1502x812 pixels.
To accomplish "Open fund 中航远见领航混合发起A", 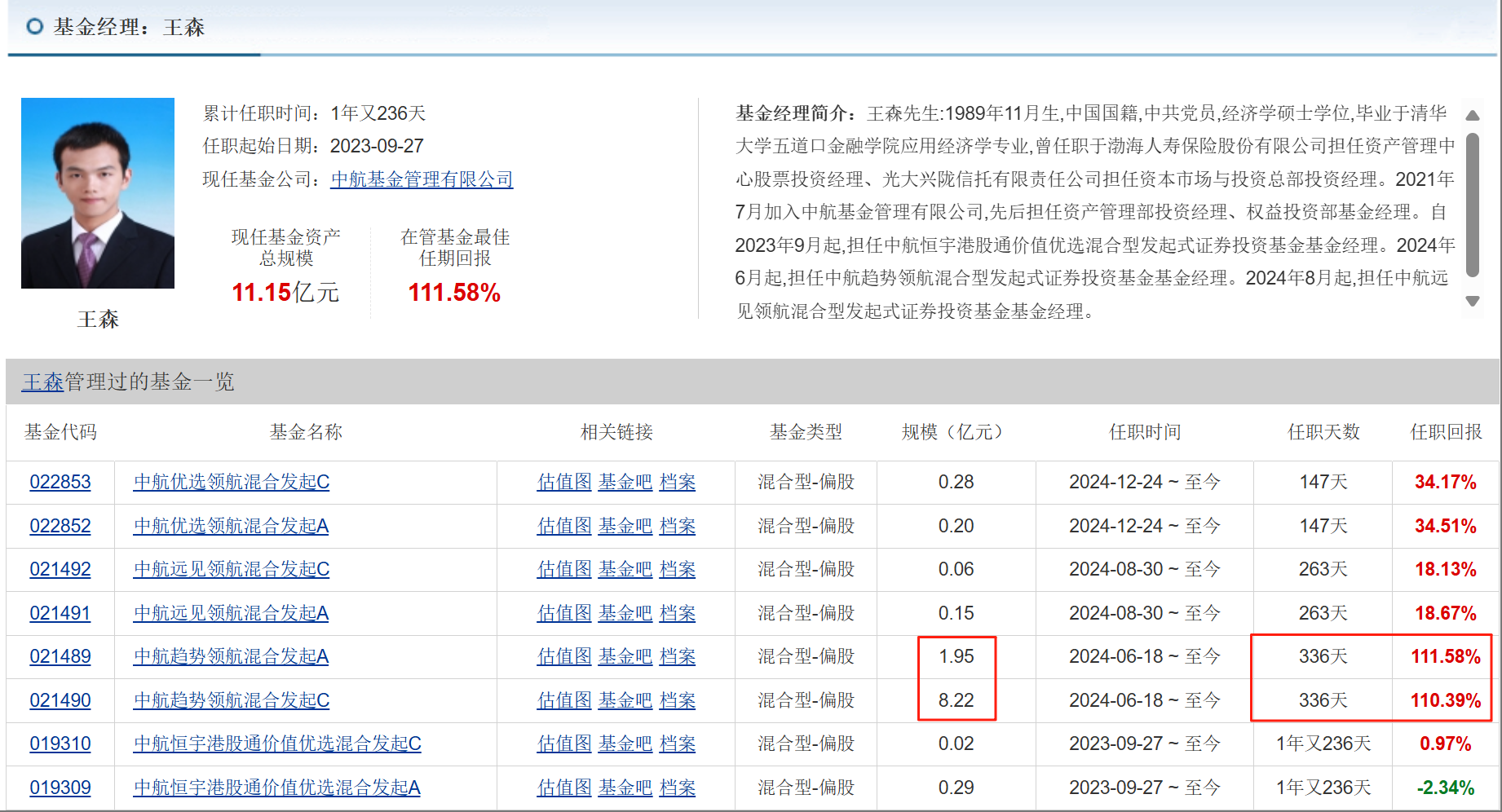I will 231,613.
